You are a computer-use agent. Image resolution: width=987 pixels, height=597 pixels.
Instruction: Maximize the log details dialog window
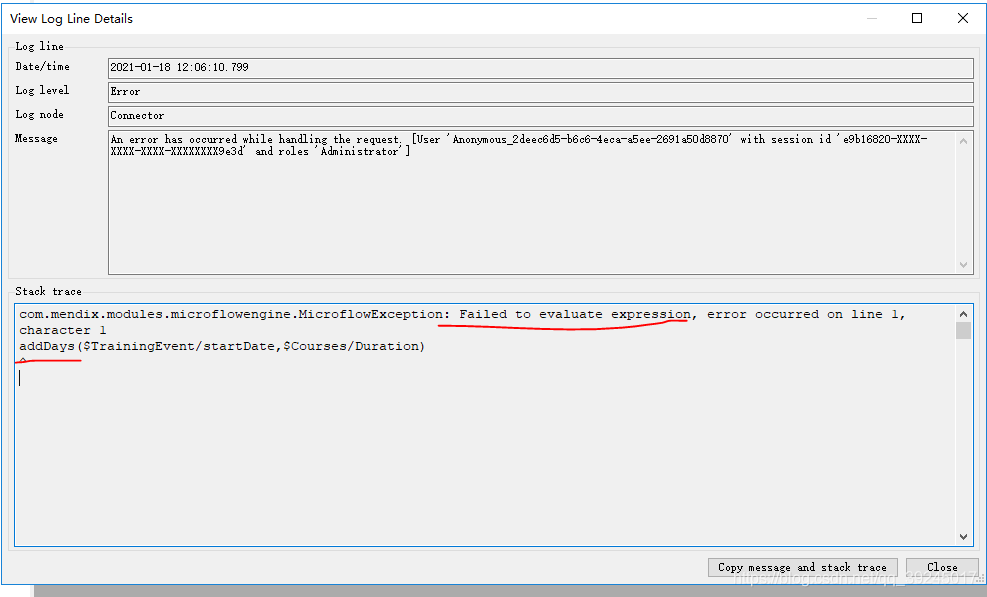coord(917,18)
